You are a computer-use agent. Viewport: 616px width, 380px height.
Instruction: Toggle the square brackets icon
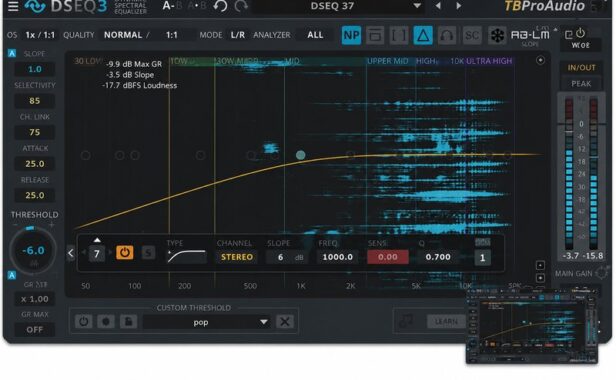tap(399, 35)
